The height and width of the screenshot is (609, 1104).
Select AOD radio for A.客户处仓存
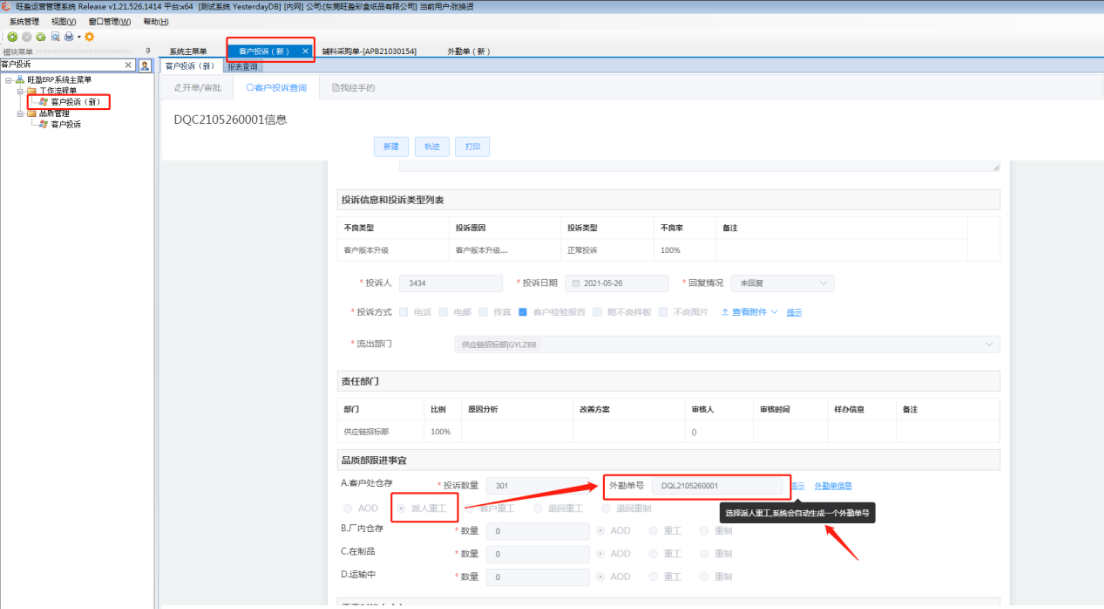click(x=347, y=508)
